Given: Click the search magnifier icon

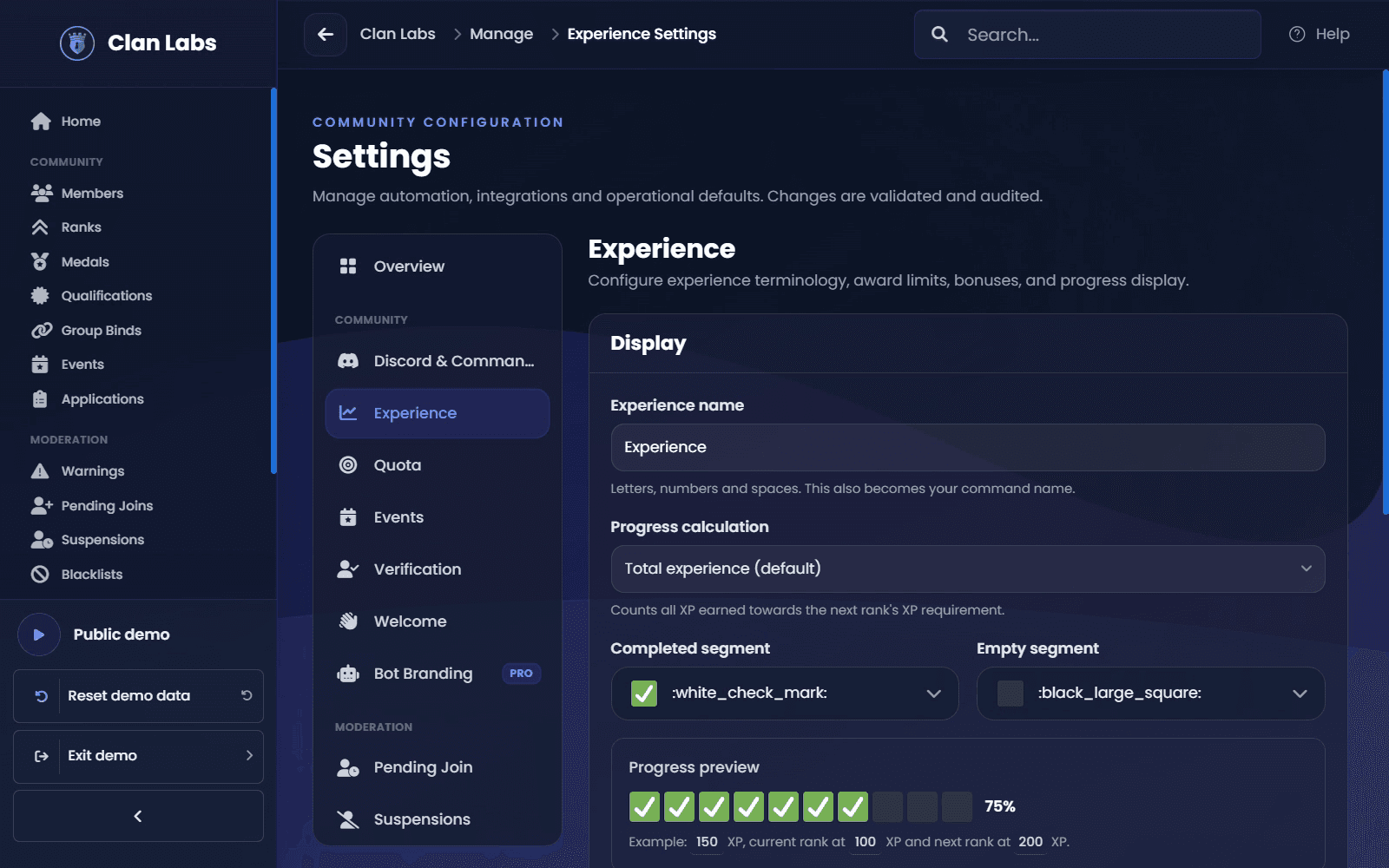Looking at the screenshot, I should click(x=939, y=35).
